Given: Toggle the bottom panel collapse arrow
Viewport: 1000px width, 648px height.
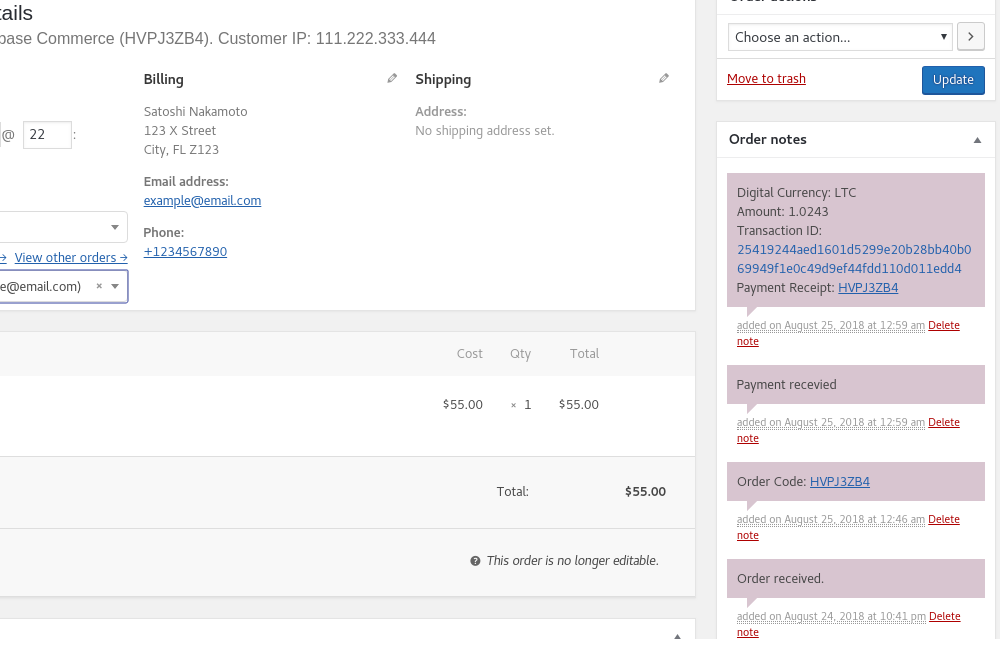Looking at the screenshot, I should (677, 636).
